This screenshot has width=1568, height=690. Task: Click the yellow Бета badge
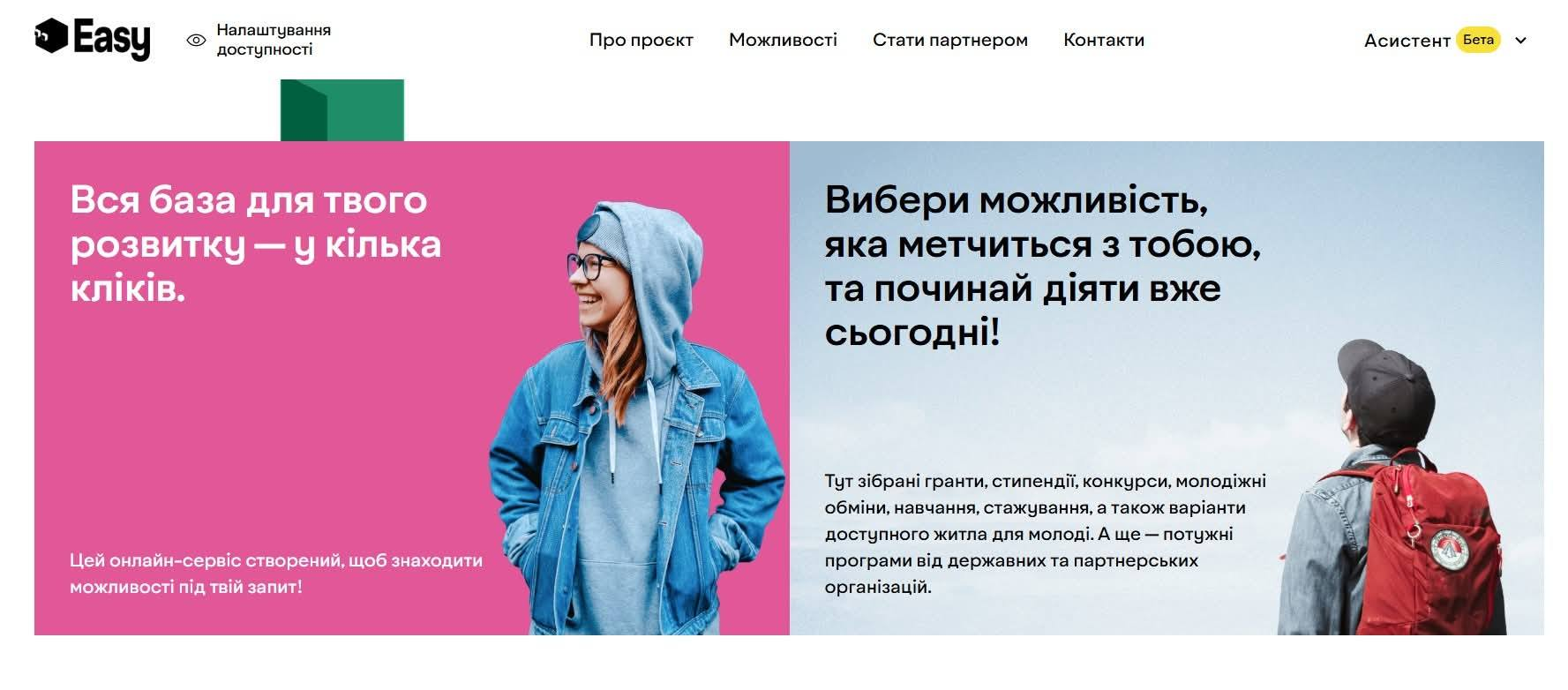click(1478, 40)
